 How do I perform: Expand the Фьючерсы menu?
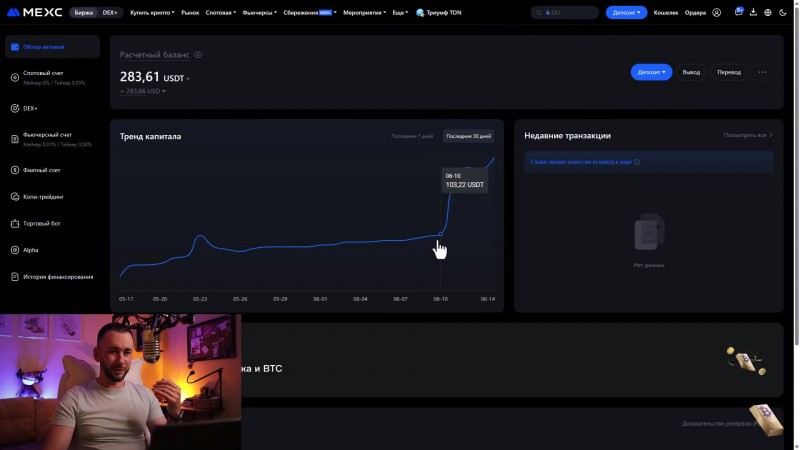260,12
